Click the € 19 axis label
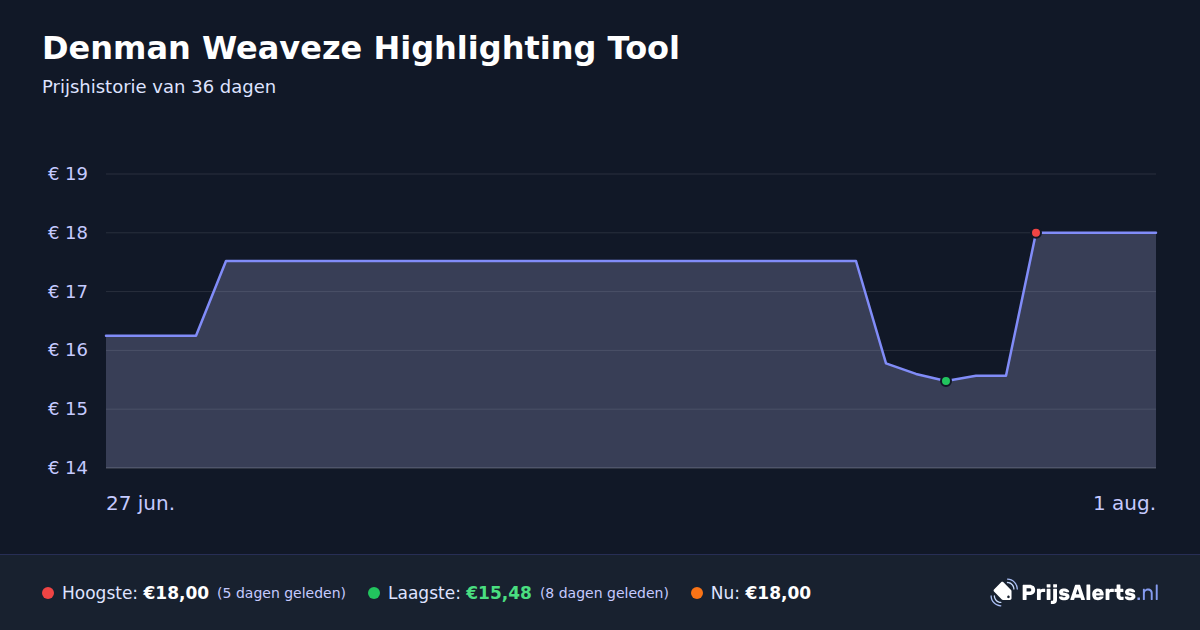The width and height of the screenshot is (1200, 630). click(x=68, y=174)
